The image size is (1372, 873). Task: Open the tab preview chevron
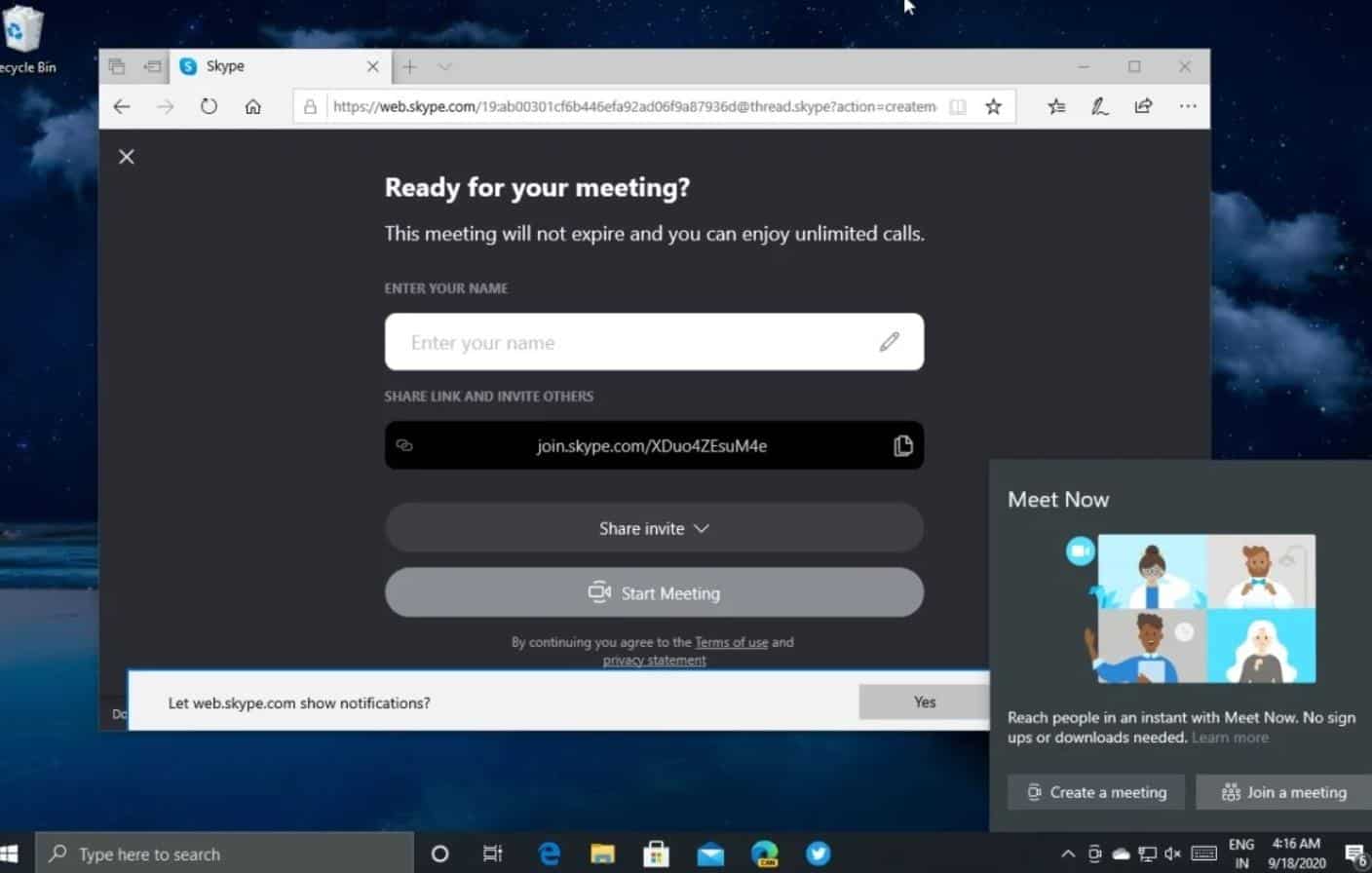point(444,66)
